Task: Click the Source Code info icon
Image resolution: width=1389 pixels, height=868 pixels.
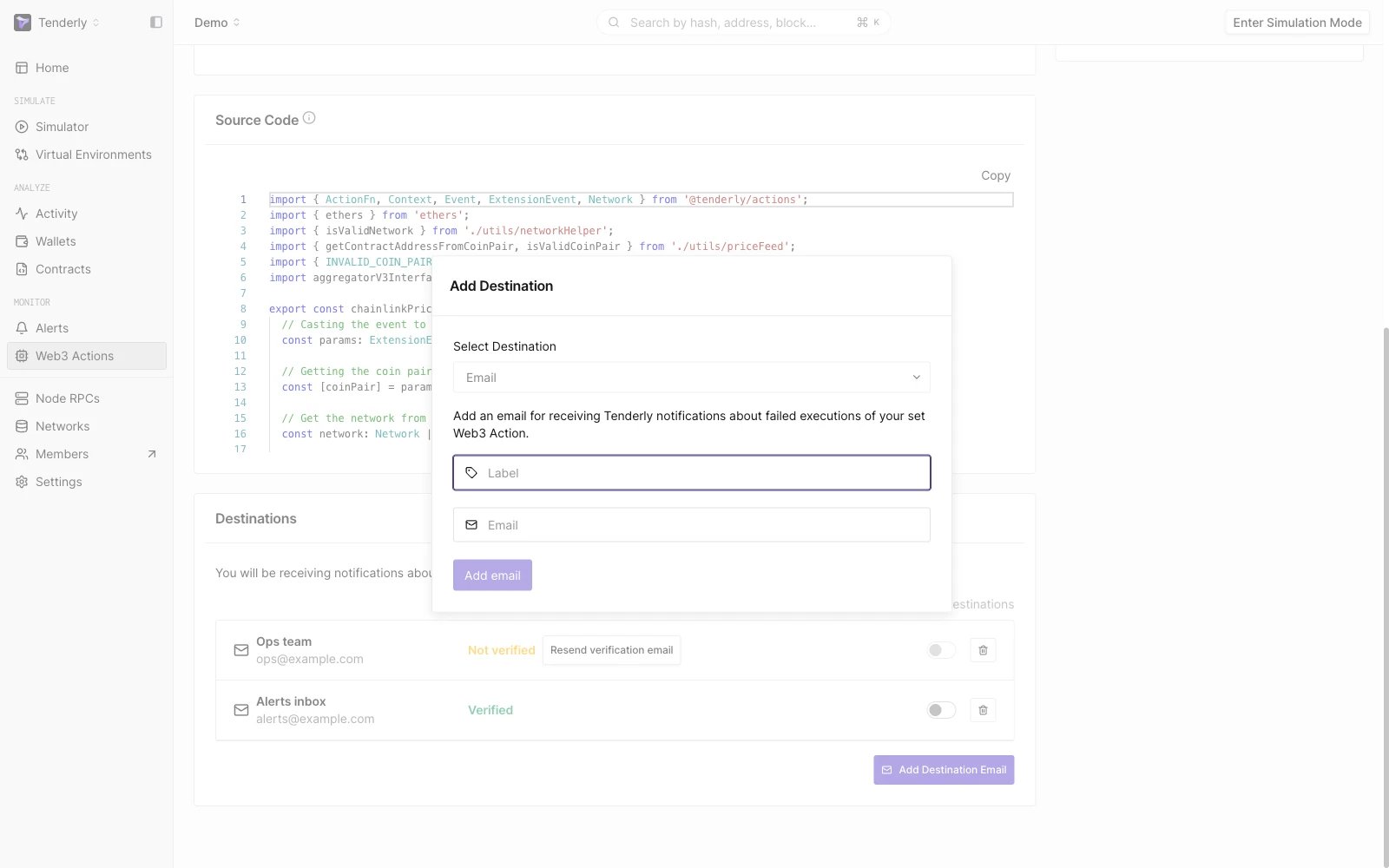Action: coord(309,118)
